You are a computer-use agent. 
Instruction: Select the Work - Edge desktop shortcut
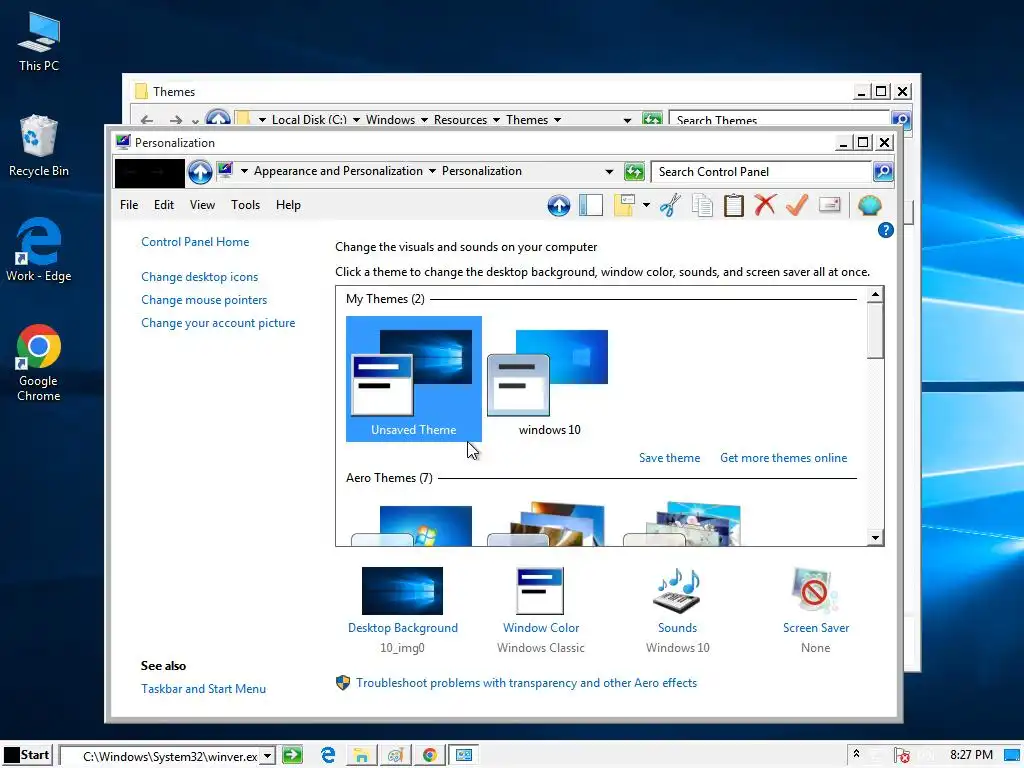click(x=39, y=250)
